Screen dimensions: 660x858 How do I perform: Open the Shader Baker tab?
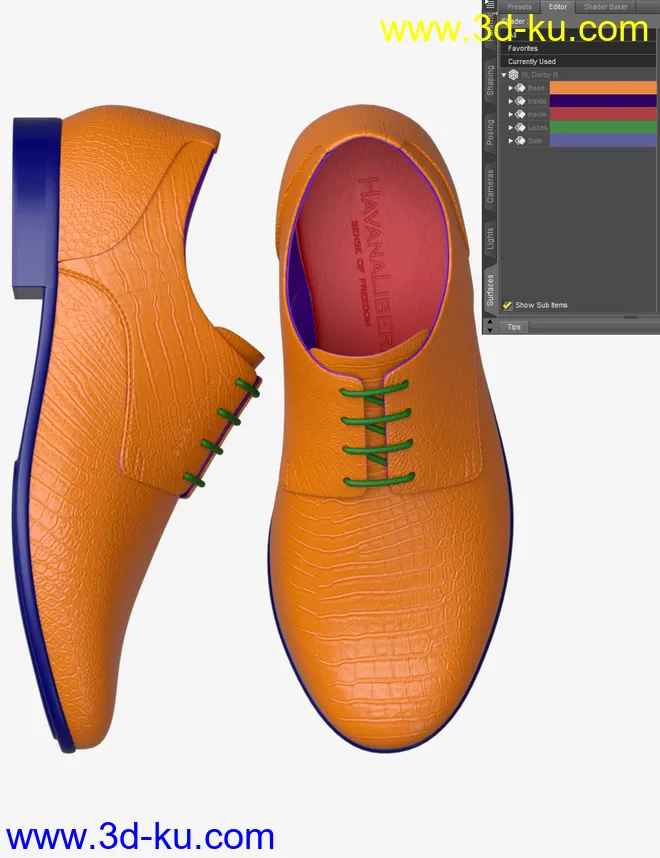click(605, 6)
